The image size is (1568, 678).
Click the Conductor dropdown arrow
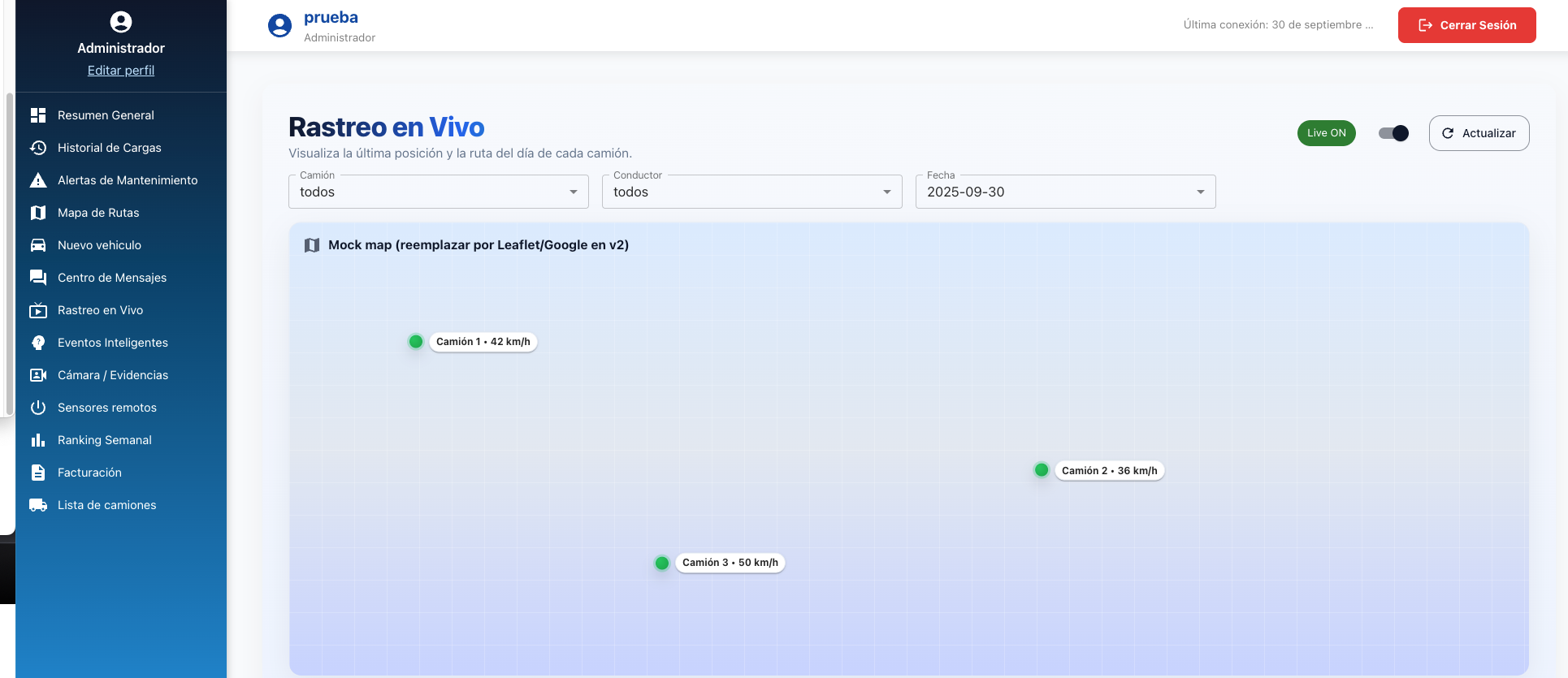[x=887, y=192]
